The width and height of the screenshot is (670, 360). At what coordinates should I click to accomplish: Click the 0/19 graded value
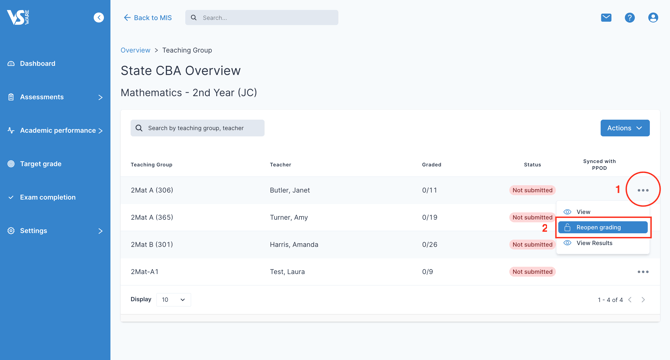(x=429, y=217)
